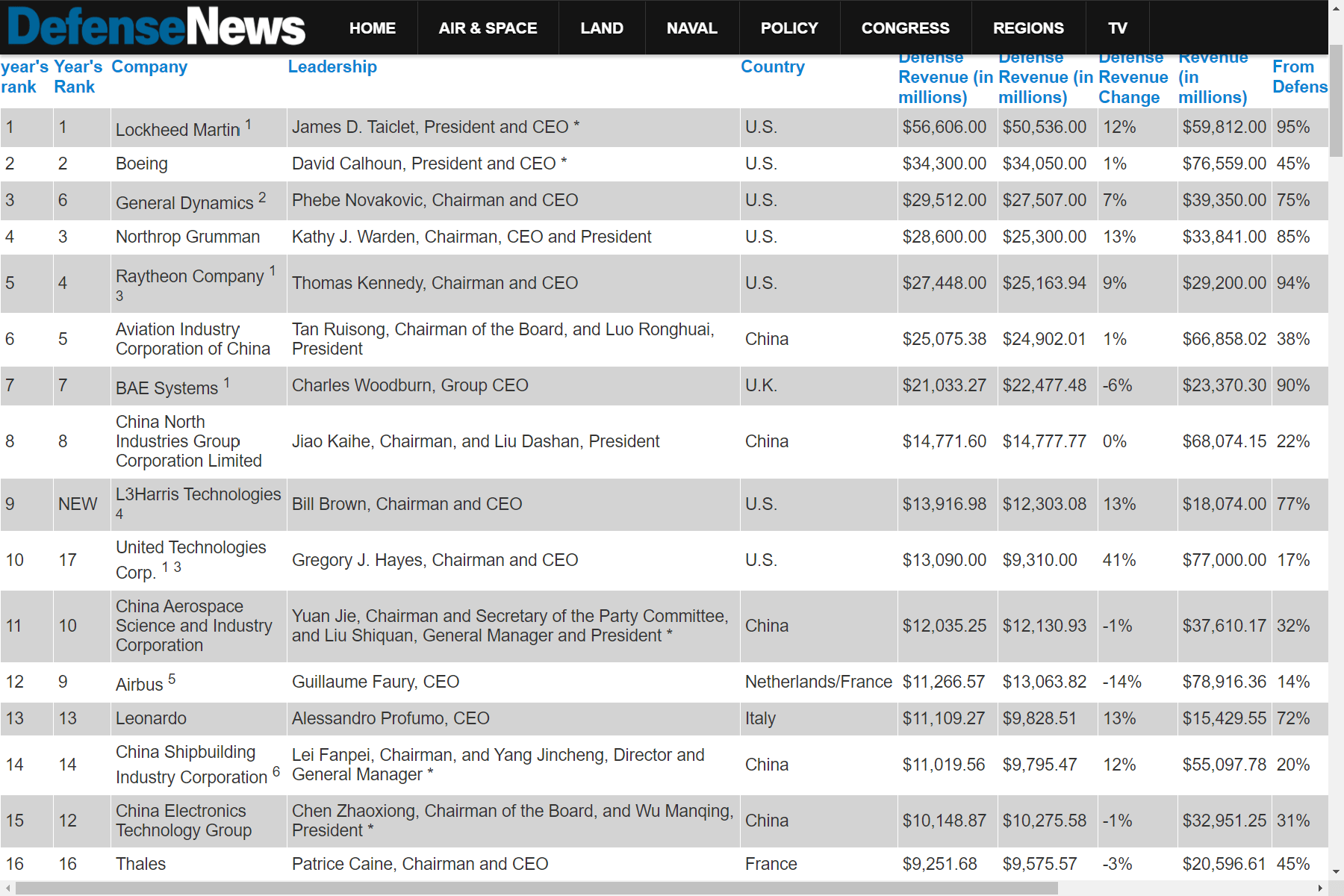Image resolution: width=1344 pixels, height=896 pixels.
Task: Open the LAND section
Action: [602, 28]
